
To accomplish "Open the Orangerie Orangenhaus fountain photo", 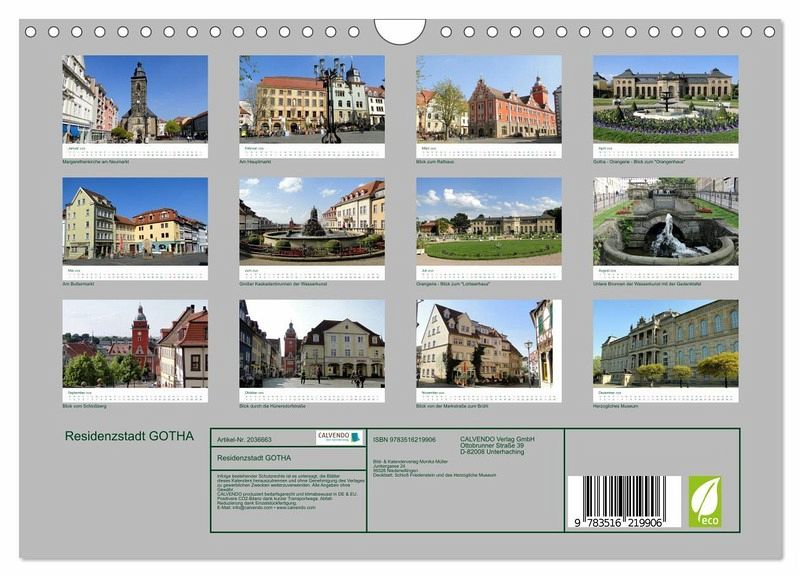I will point(666,99).
